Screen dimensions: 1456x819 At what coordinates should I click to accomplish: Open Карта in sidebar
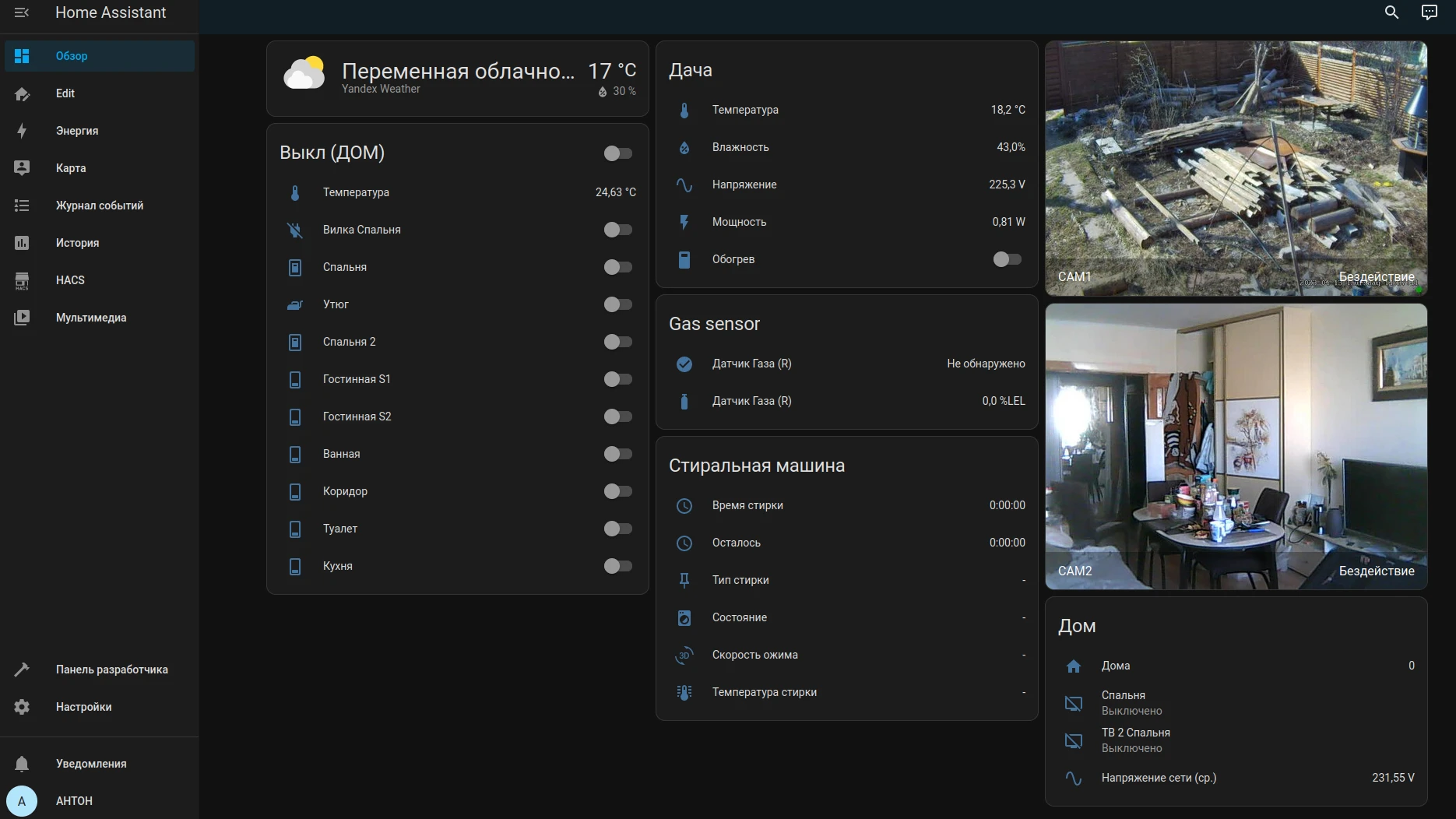(100, 168)
